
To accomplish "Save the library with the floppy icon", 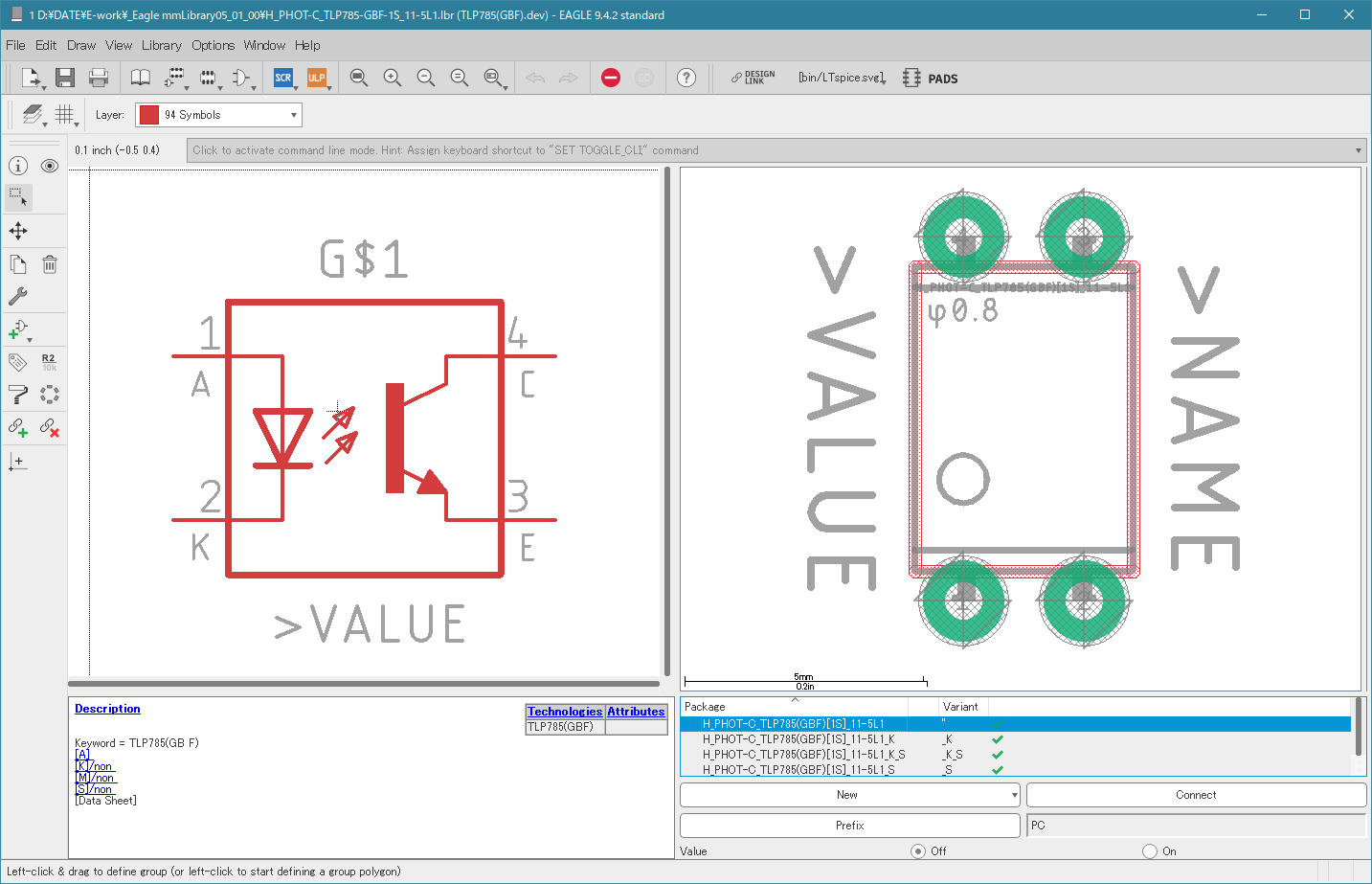I will [65, 78].
